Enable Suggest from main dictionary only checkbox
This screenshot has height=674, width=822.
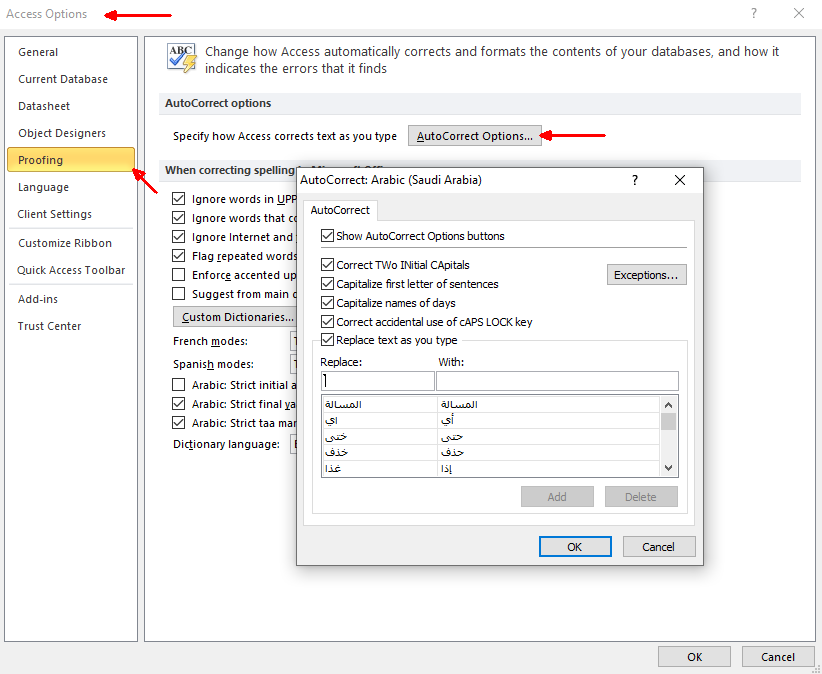pyautogui.click(x=179, y=294)
